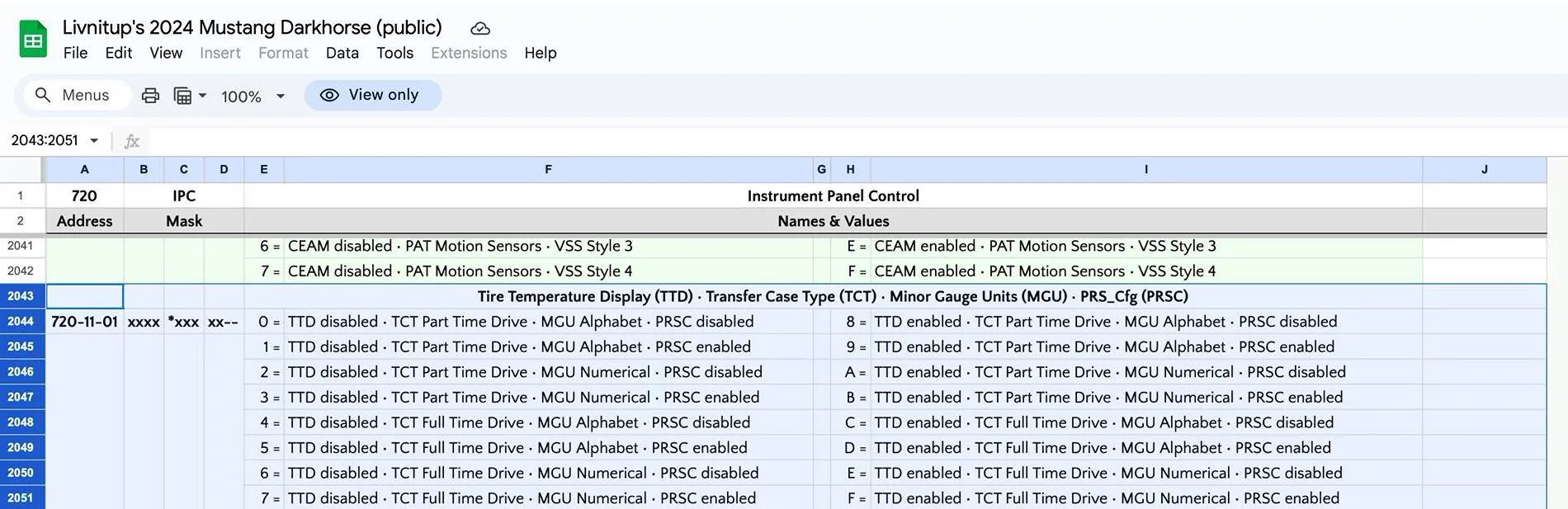Screen dimensions: 1568x509
Task: Open Google Sheets home icon
Action: [33, 39]
